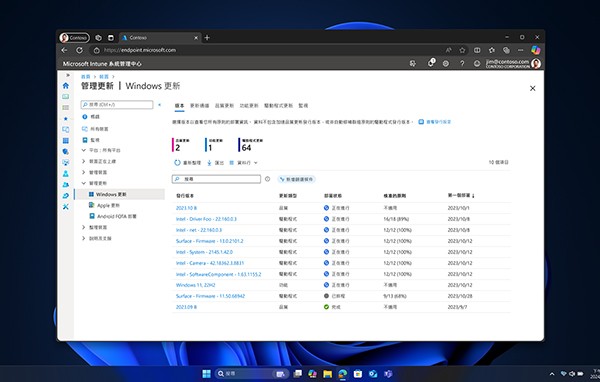The image size is (600, 382).
Task: Switch to the third tab, 品質更新
Action: click(224, 106)
